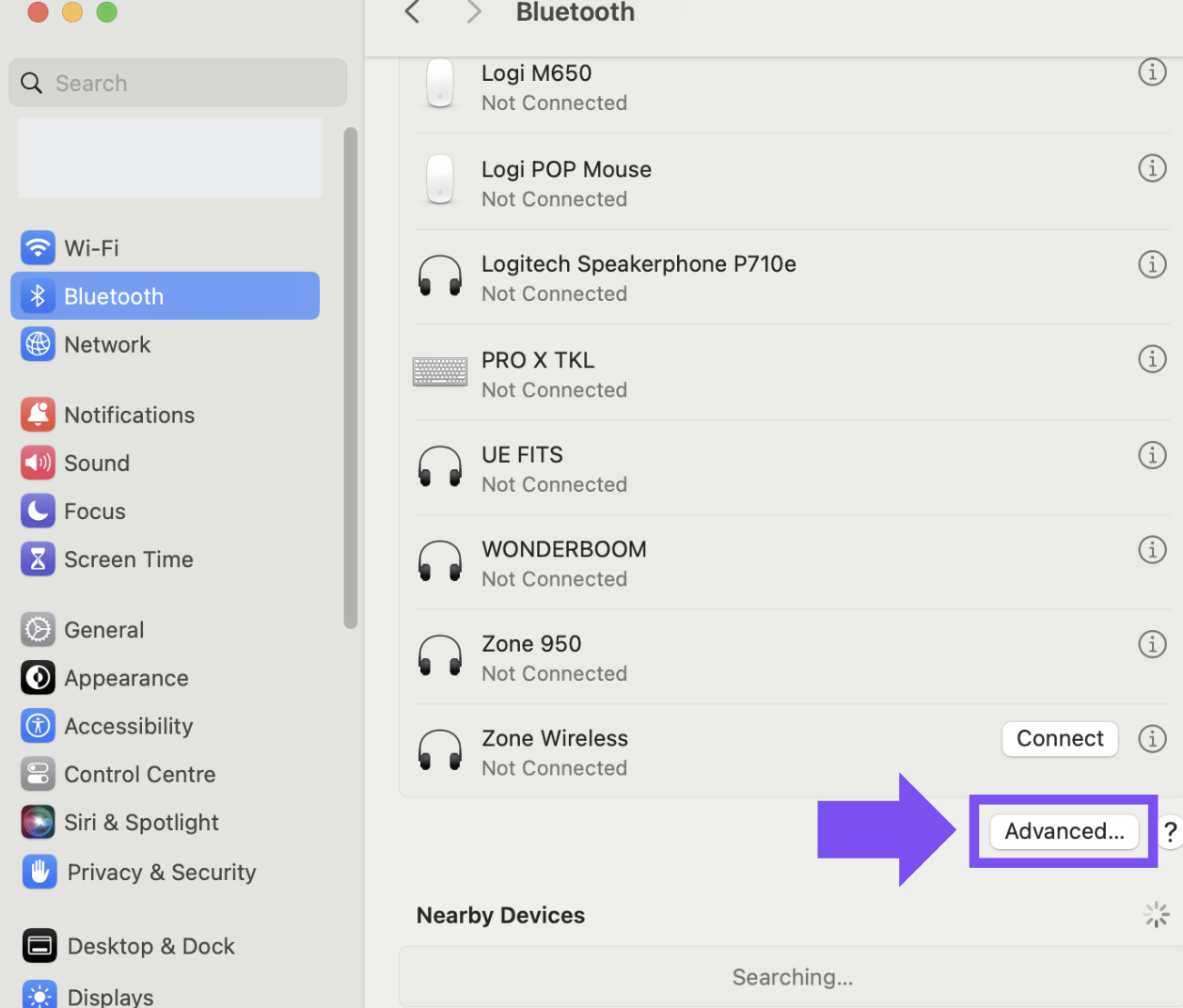Image resolution: width=1183 pixels, height=1008 pixels.
Task: Open Sound settings label
Action: coord(97,463)
